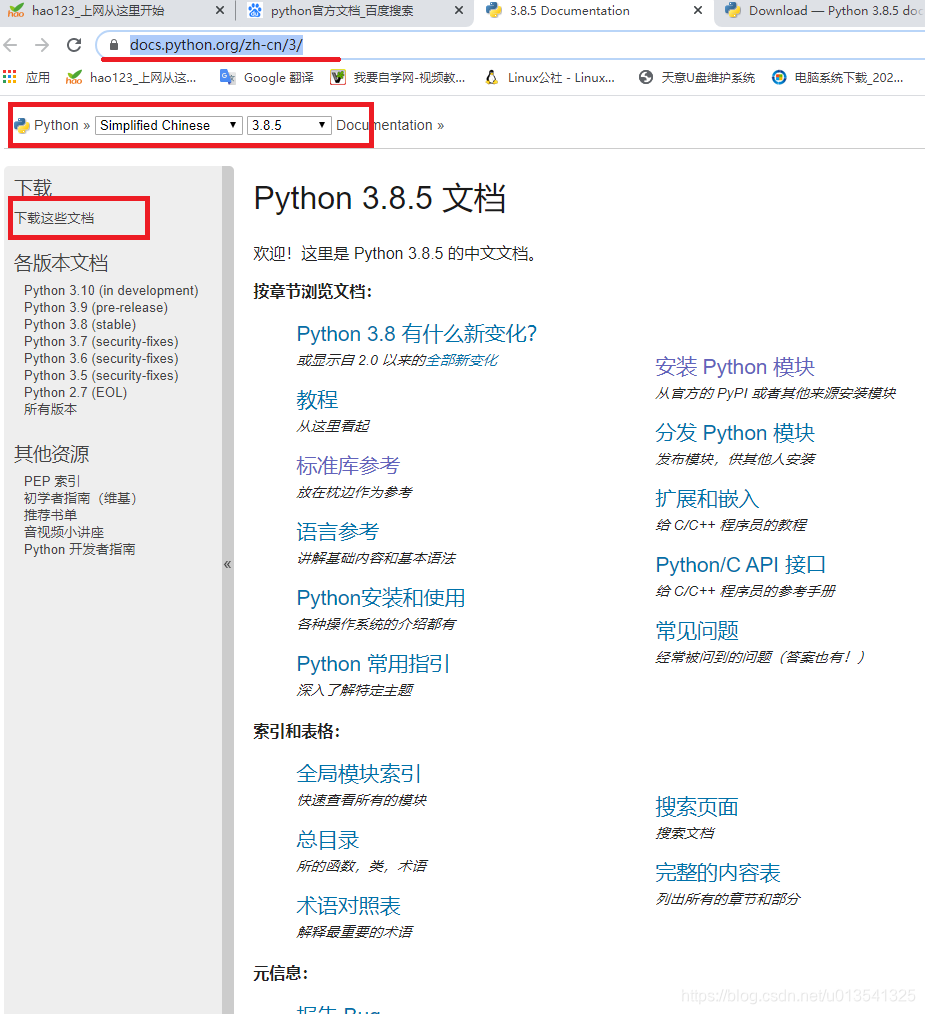Image resolution: width=925 pixels, height=1014 pixels.
Task: Open the 天意U盘维护系统 bookmark
Action: [697, 78]
